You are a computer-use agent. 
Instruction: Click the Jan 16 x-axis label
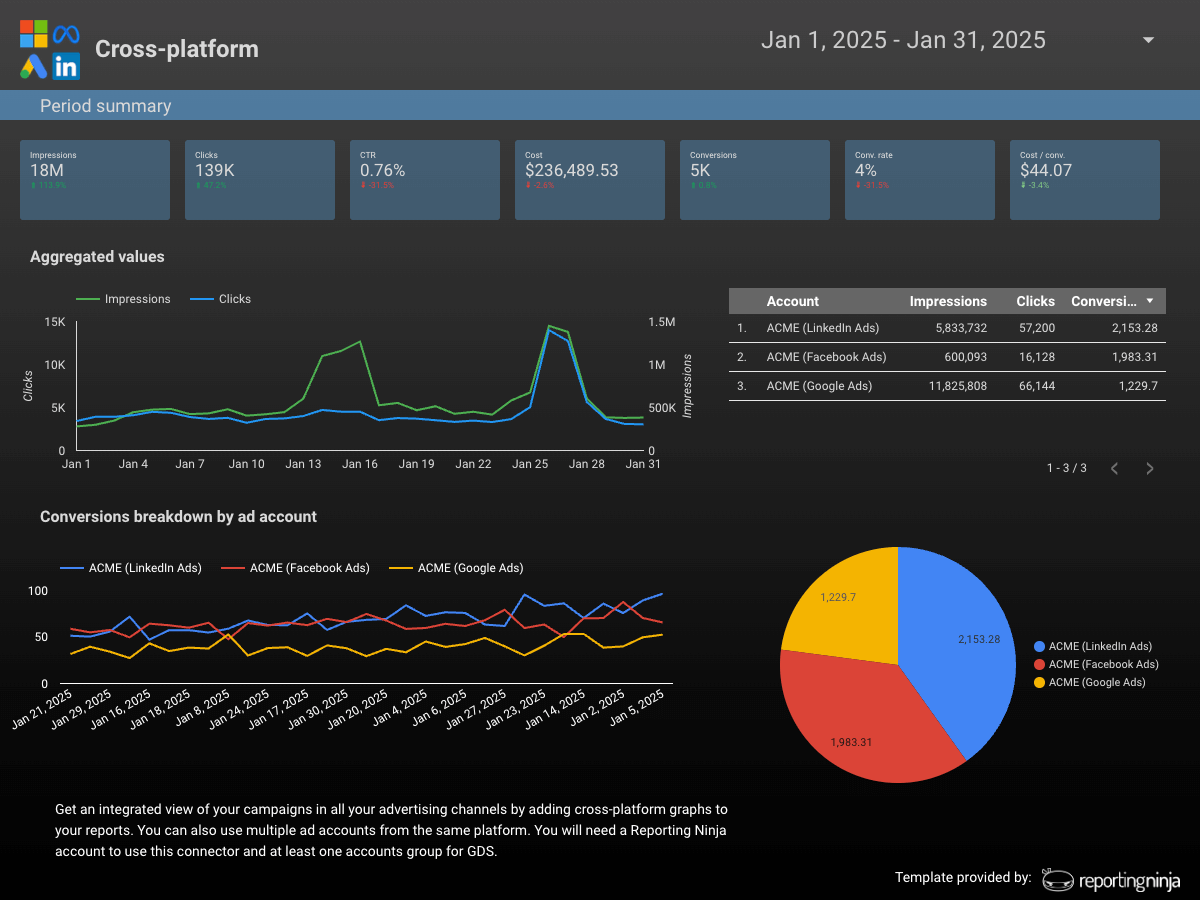tap(360, 464)
